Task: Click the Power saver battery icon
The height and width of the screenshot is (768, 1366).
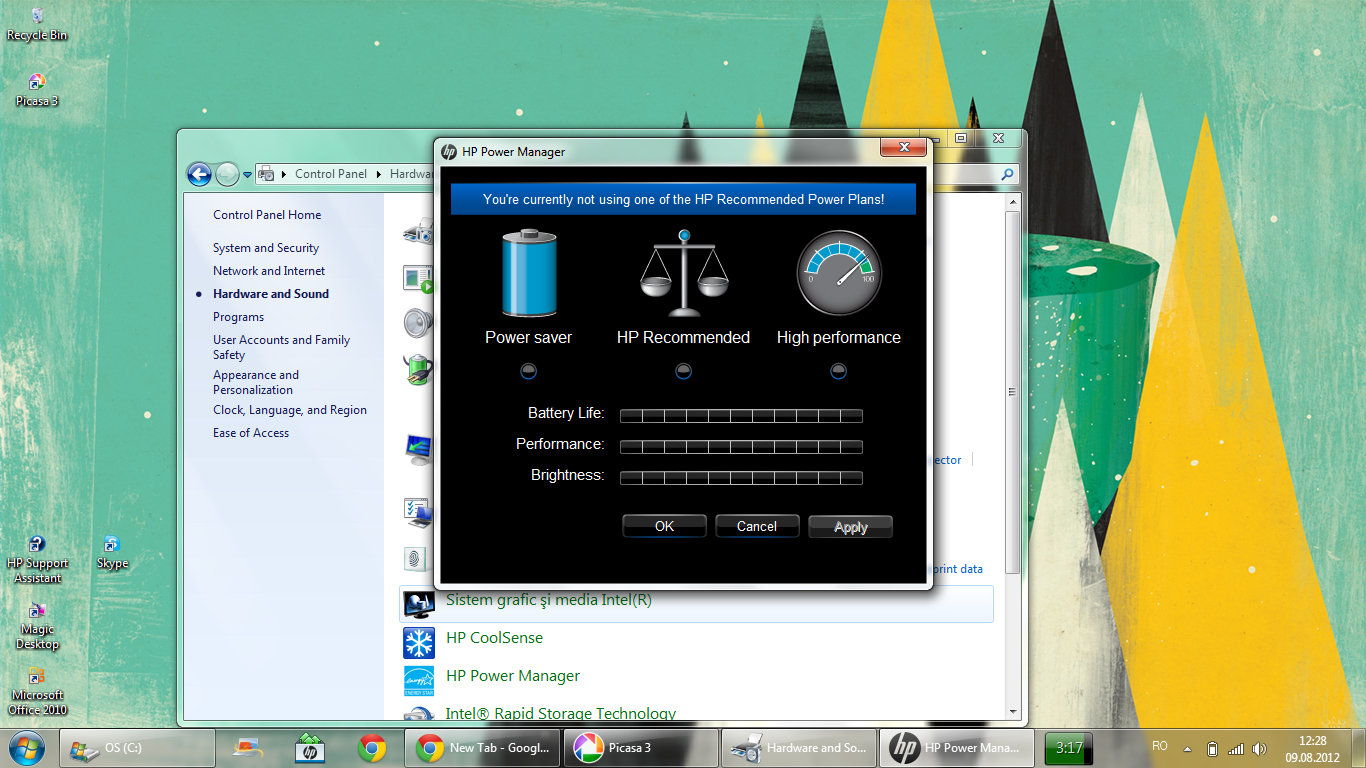Action: 529,274
